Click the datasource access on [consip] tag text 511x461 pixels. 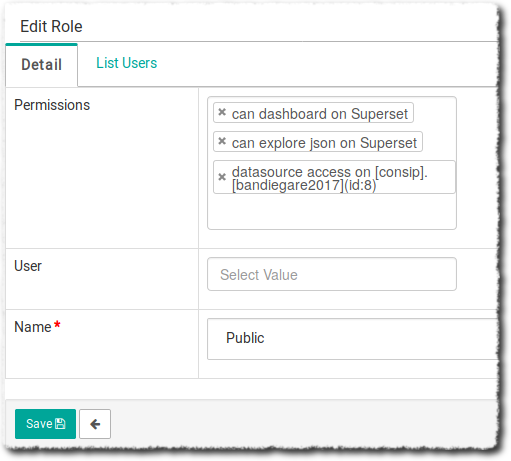click(x=330, y=178)
